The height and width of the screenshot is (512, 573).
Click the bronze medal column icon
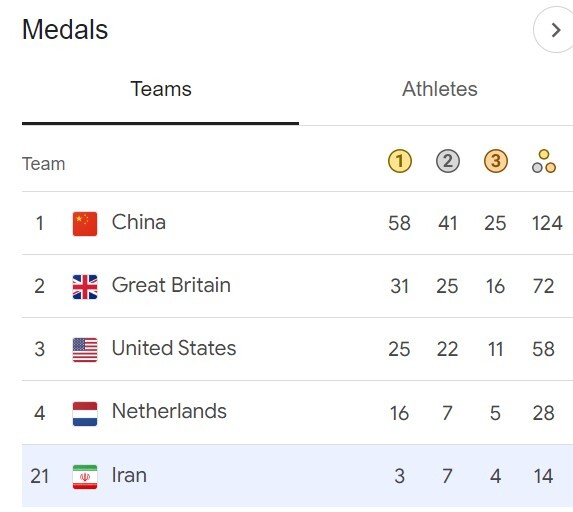pos(496,161)
